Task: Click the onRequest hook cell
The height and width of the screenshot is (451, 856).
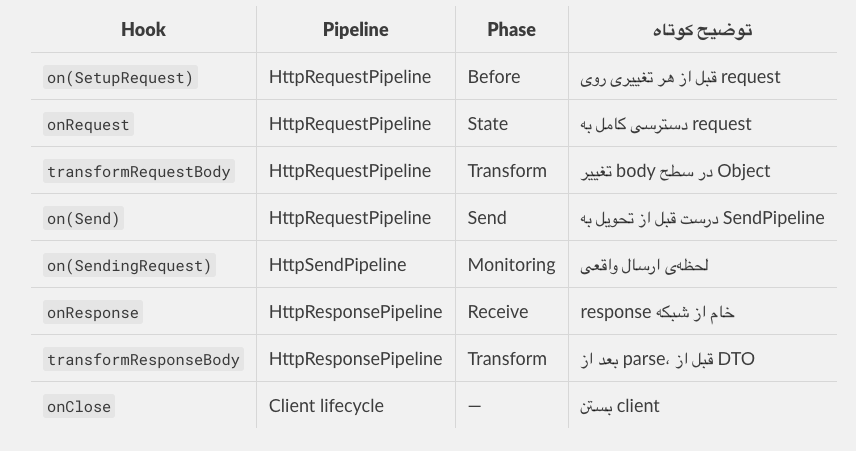Action: (x=88, y=125)
